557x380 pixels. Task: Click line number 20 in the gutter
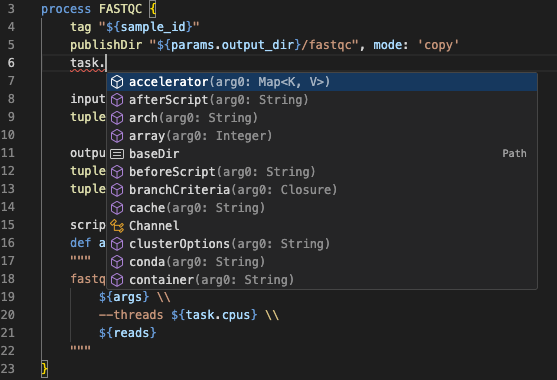8,315
